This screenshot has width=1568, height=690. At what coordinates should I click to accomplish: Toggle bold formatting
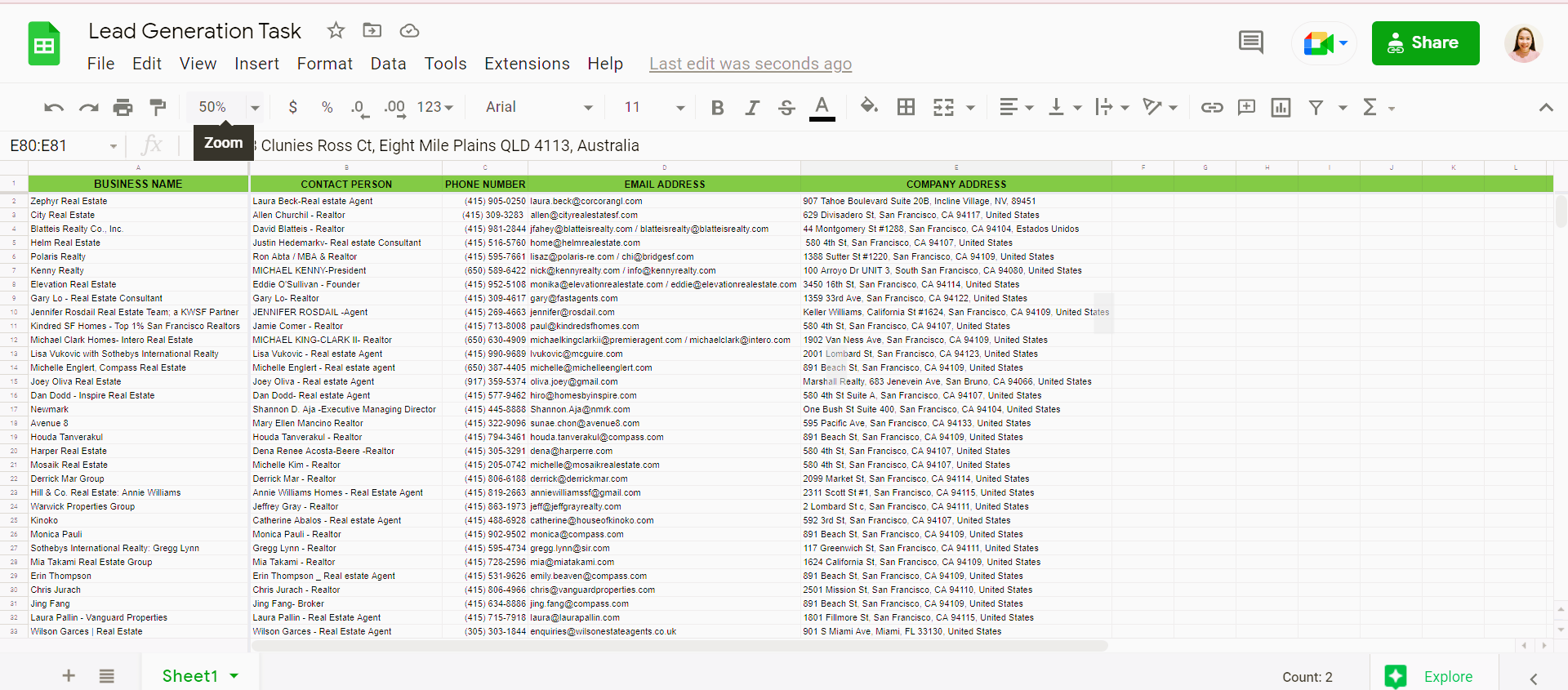718,107
